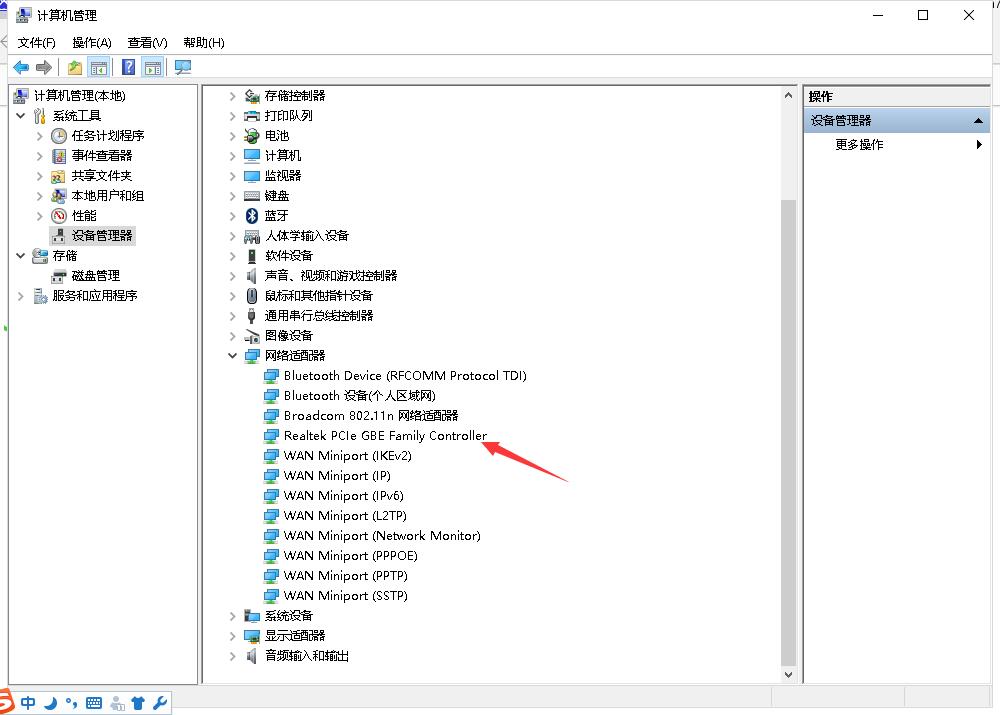Select Broadcom 802.11n 网络适配器
This screenshot has height=715, width=1000.
(371, 416)
